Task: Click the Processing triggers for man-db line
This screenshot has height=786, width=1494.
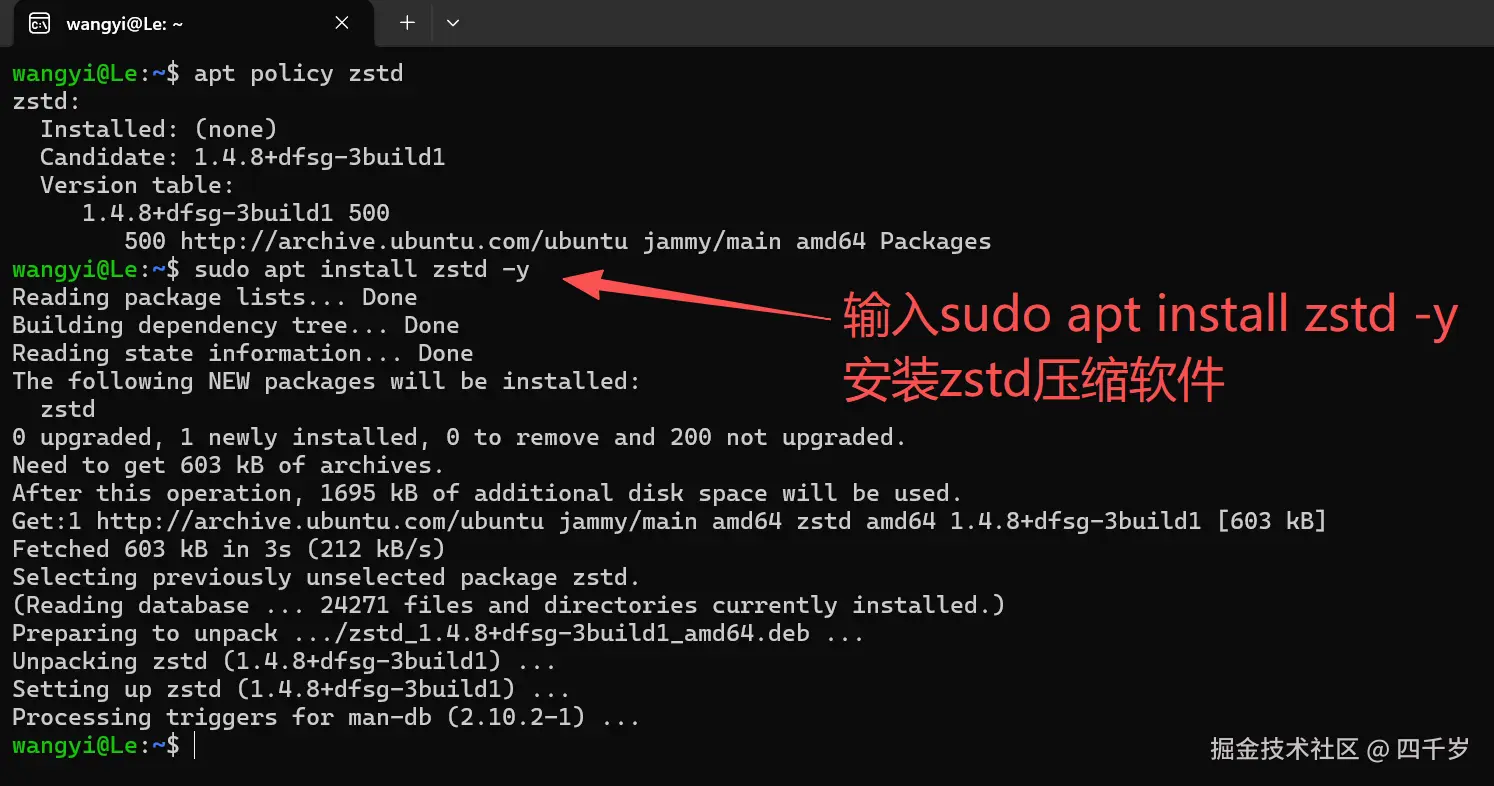Action: [325, 716]
